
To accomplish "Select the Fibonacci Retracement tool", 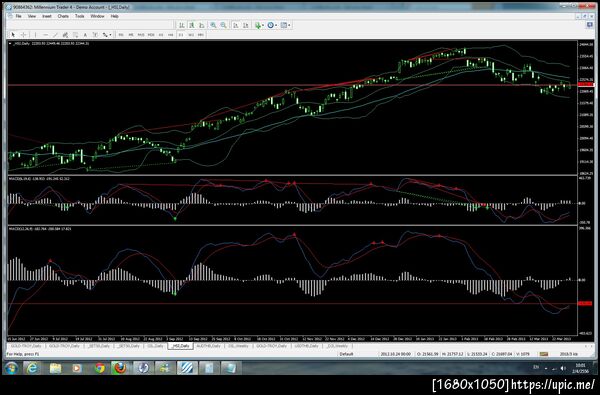I will [x=75, y=35].
